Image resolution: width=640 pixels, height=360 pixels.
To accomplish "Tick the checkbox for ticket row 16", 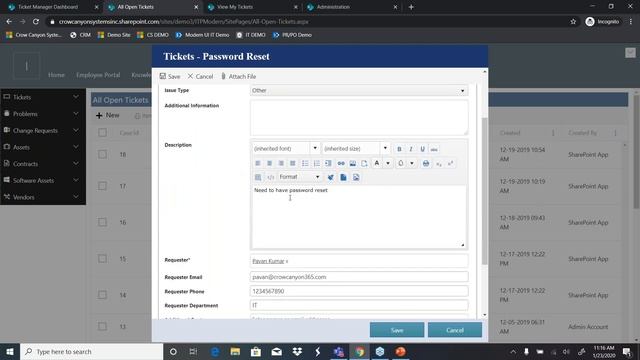I will point(102,222).
